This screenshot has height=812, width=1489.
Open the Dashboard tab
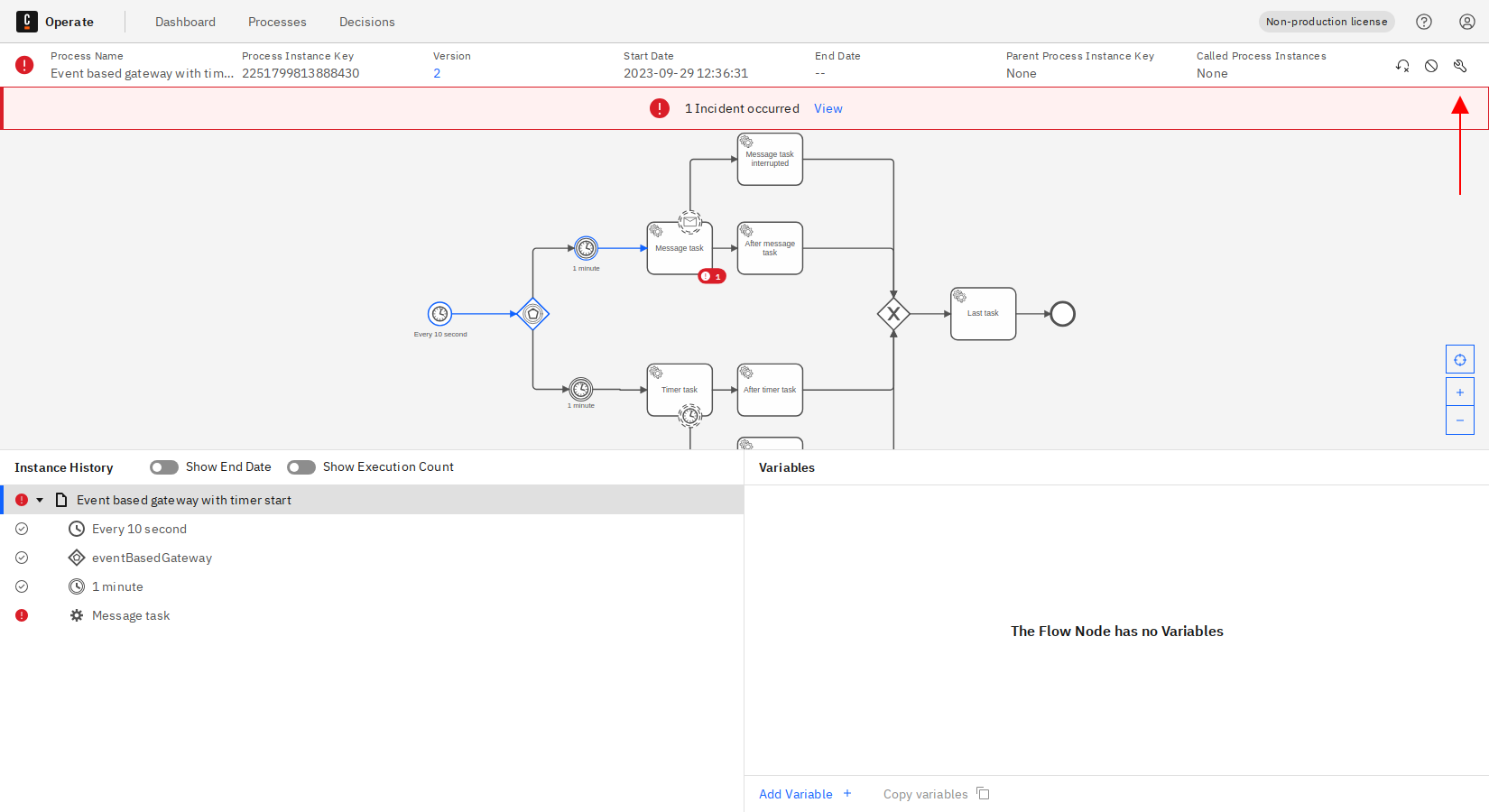(x=185, y=22)
